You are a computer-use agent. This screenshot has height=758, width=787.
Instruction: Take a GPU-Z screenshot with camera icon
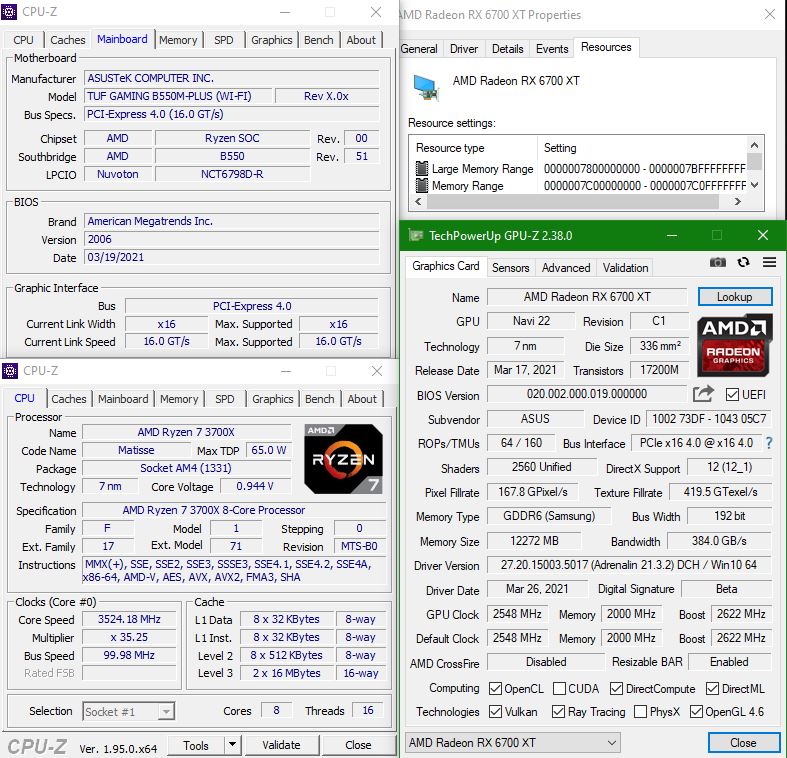coord(718,262)
